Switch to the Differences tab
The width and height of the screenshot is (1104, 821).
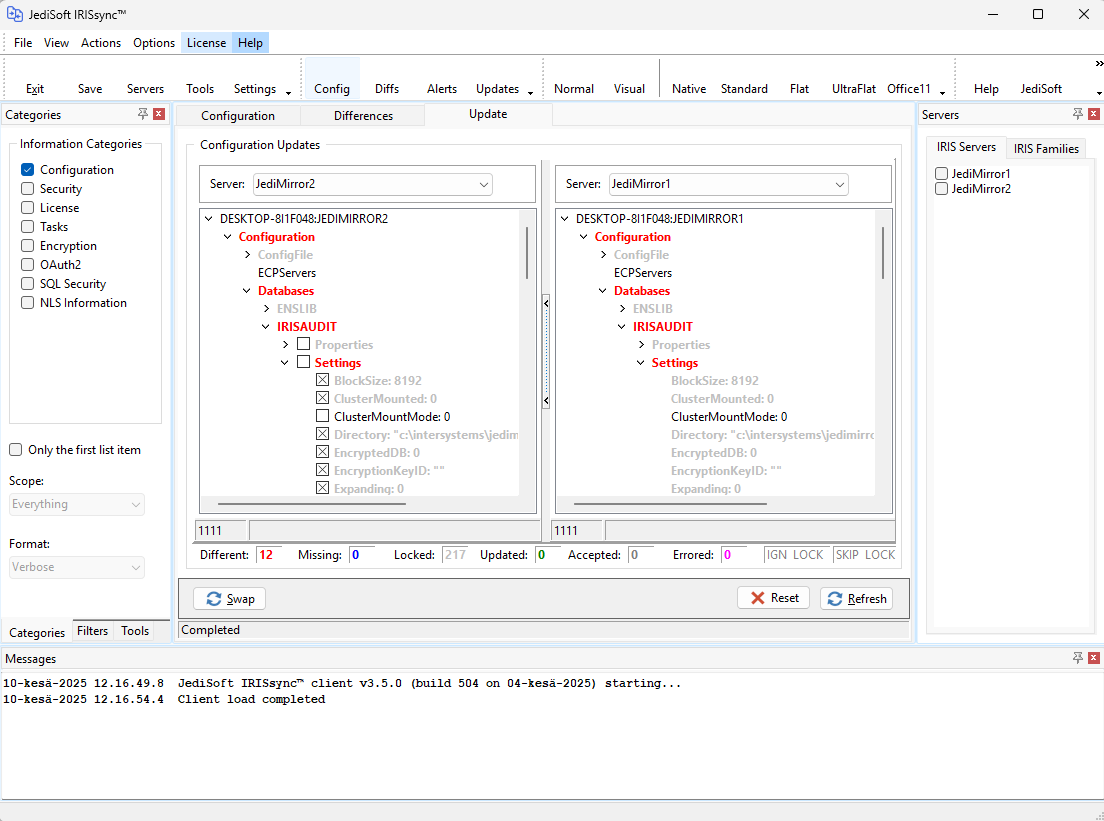point(363,115)
